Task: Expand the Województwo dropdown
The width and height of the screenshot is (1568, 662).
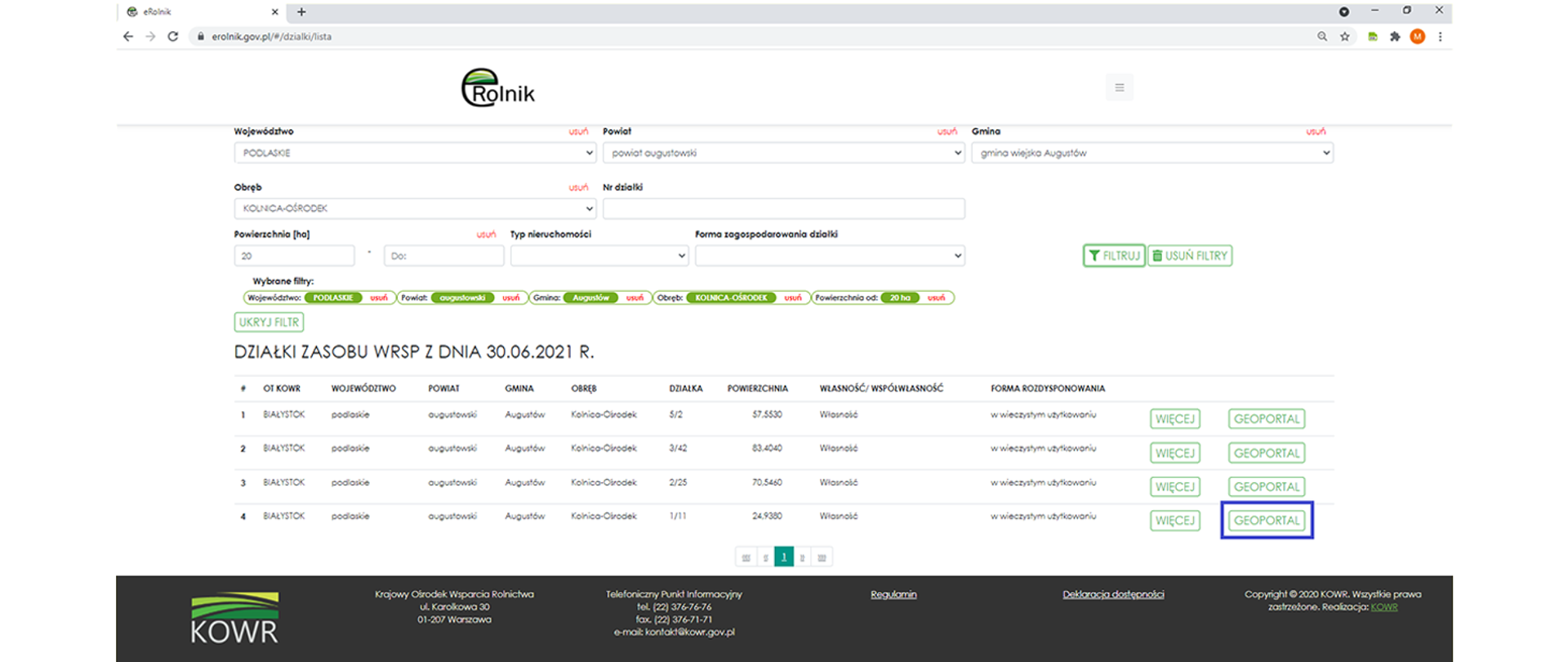Action: (x=415, y=153)
